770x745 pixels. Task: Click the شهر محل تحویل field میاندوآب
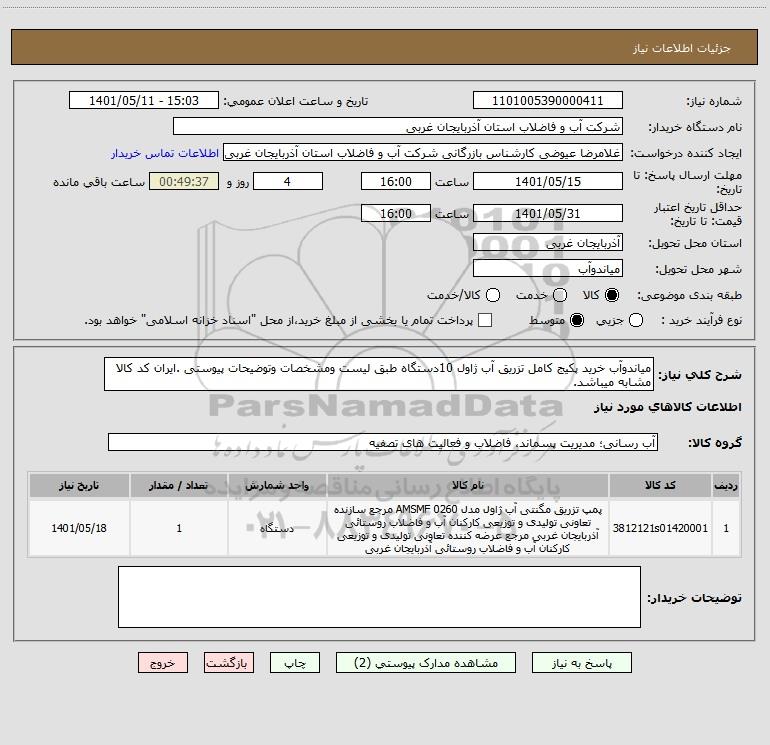[x=548, y=268]
